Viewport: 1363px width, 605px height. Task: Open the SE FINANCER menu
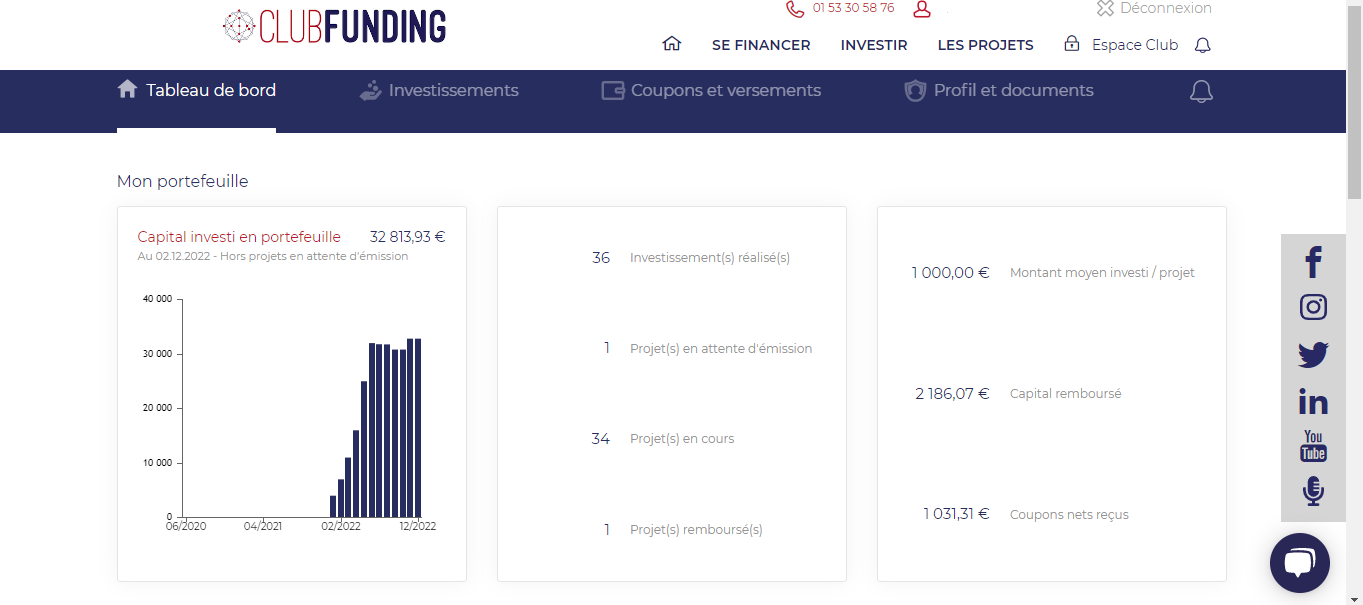pyautogui.click(x=761, y=45)
